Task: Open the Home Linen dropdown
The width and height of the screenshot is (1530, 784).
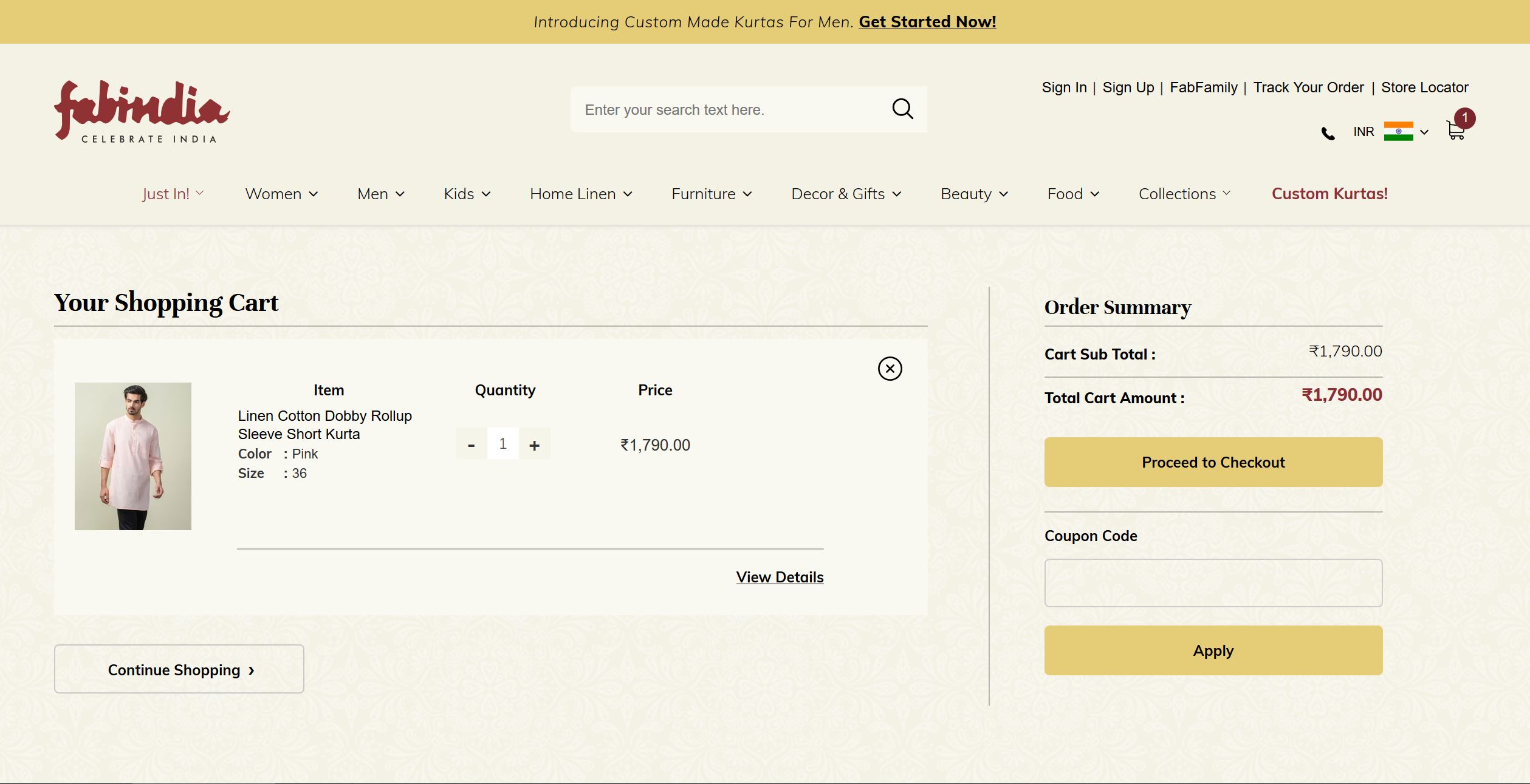Action: point(581,194)
